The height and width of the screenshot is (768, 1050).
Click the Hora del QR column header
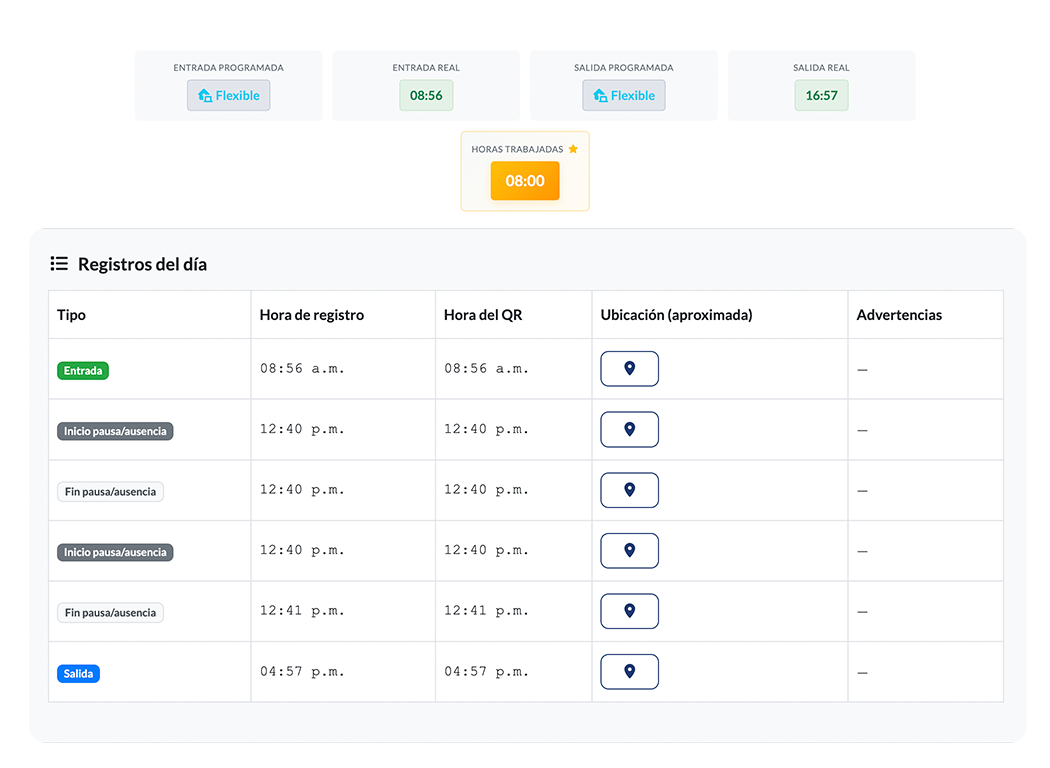(483, 315)
